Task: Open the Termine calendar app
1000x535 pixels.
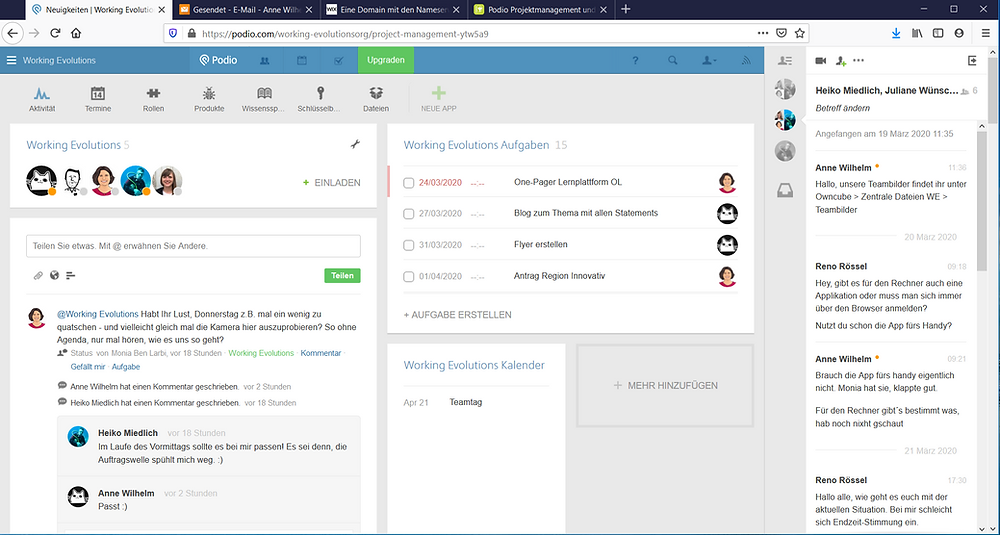Action: [98, 99]
